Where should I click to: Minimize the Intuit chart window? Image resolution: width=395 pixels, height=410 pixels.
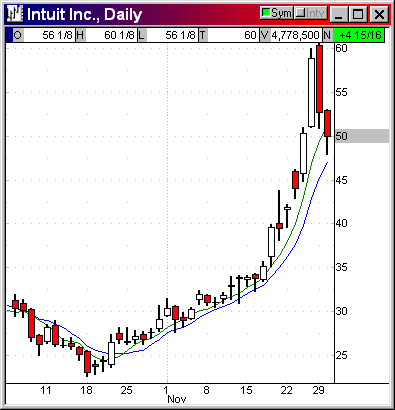click(339, 14)
